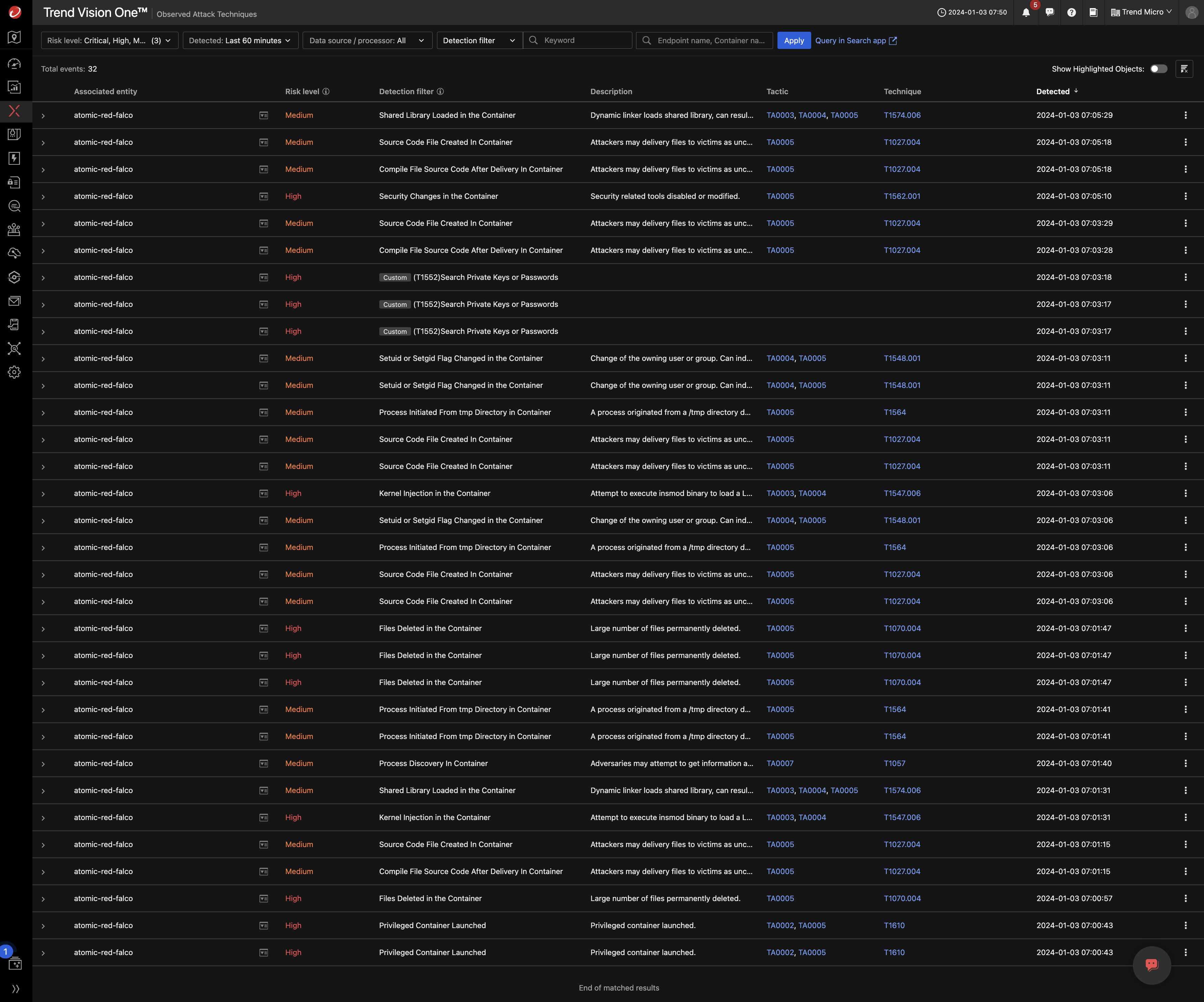Open three-dot menu for Security Changes row
The image size is (1204, 1002).
click(1185, 197)
